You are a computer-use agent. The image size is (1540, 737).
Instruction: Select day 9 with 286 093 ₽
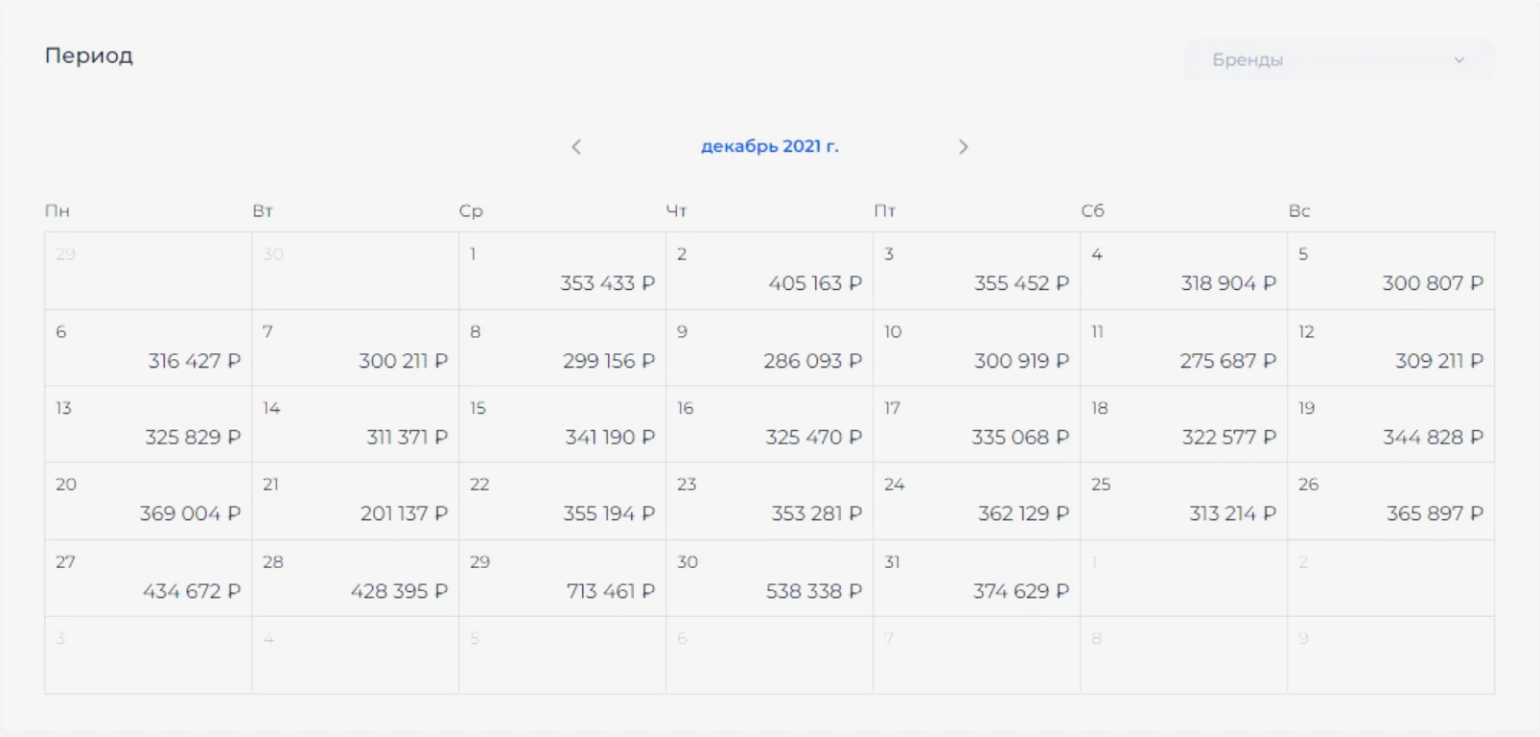[x=770, y=348]
